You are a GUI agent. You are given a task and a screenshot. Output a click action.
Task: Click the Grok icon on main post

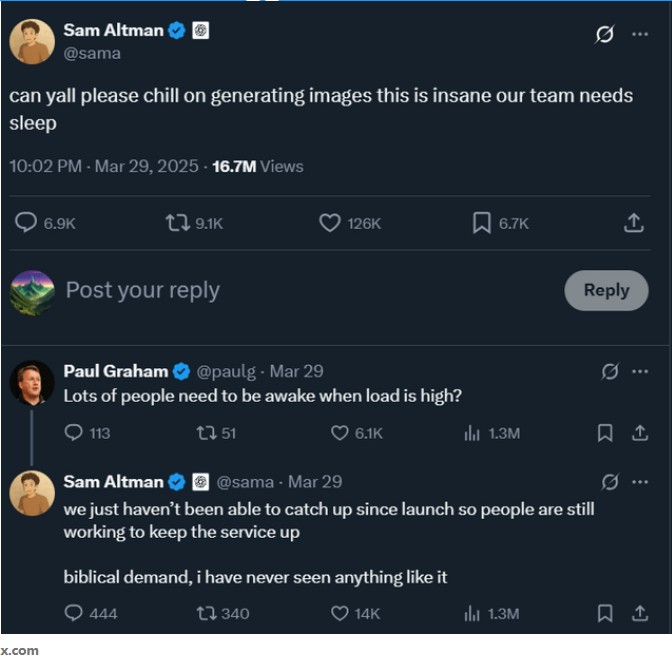[x=604, y=34]
